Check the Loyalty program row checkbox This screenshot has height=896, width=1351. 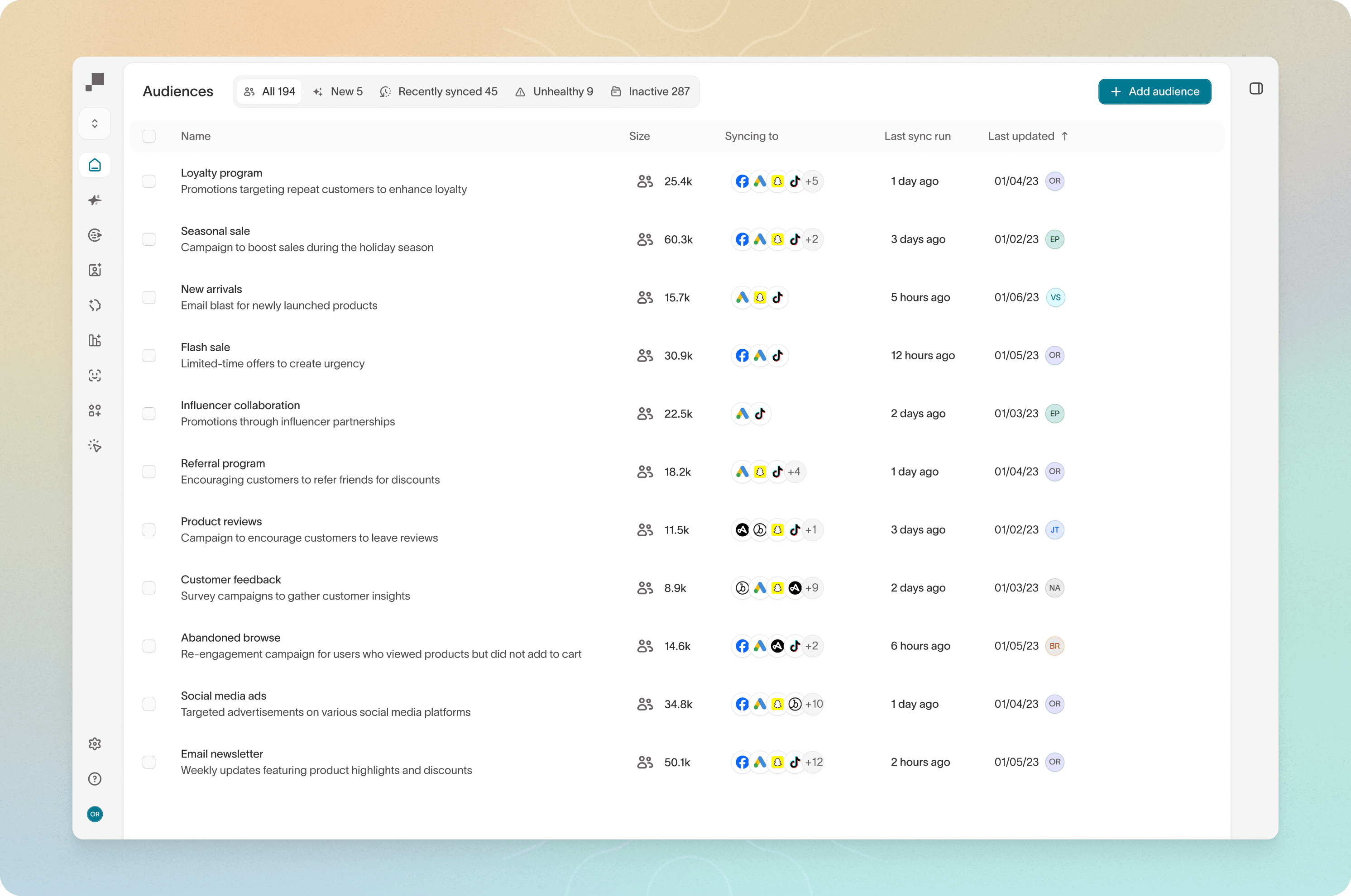[x=149, y=181]
